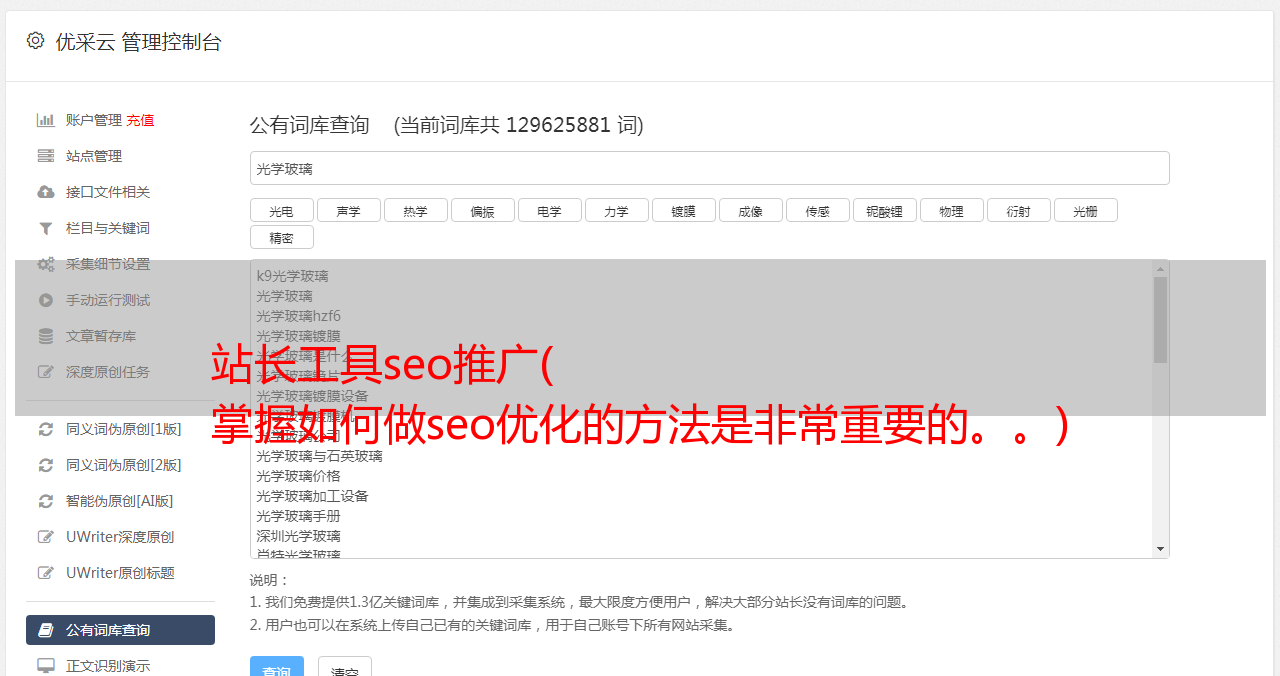Open the 公有词库查询 menu item
Screen dimensions: 1280x676
[120, 630]
